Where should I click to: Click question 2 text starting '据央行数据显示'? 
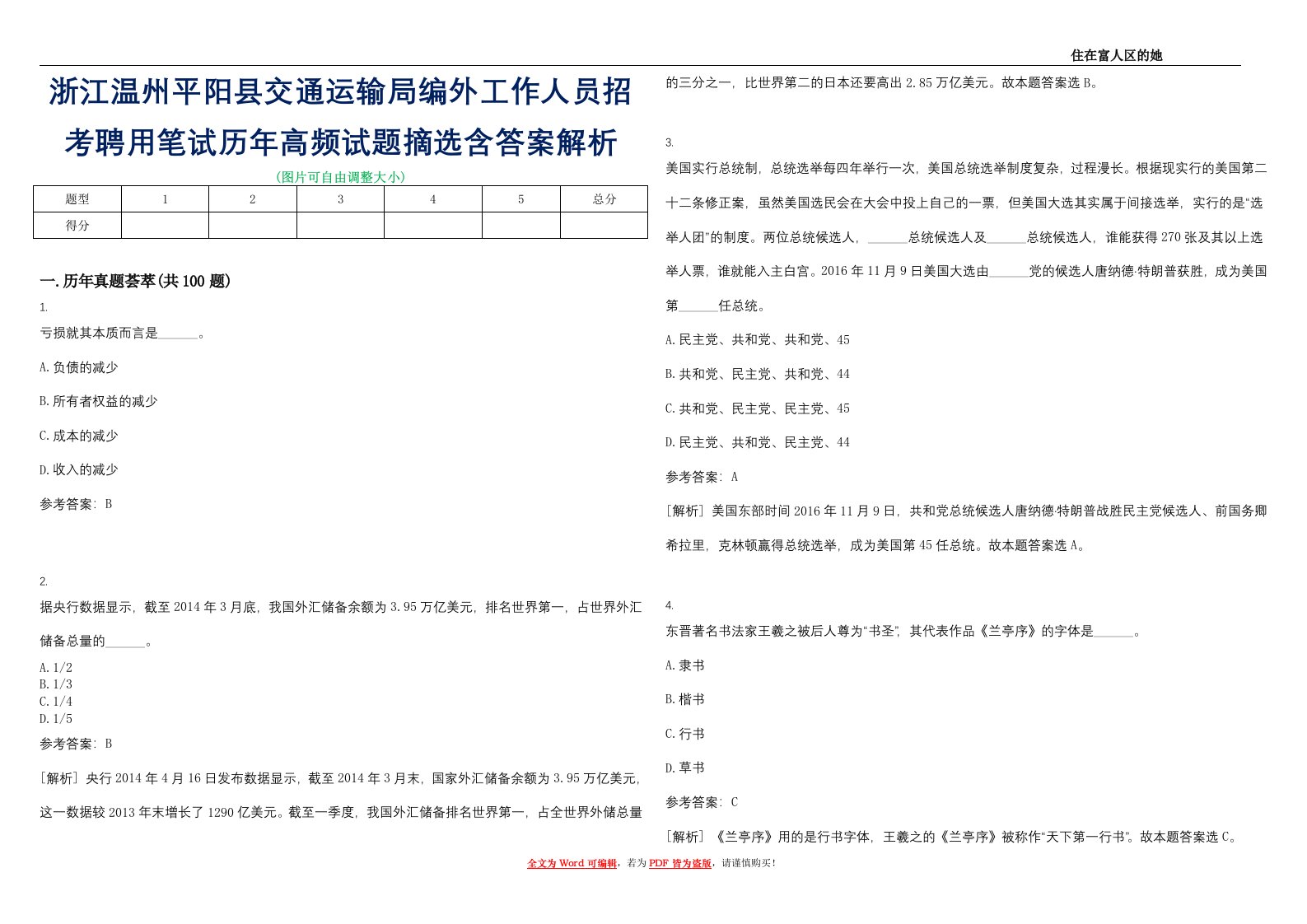pos(340,624)
